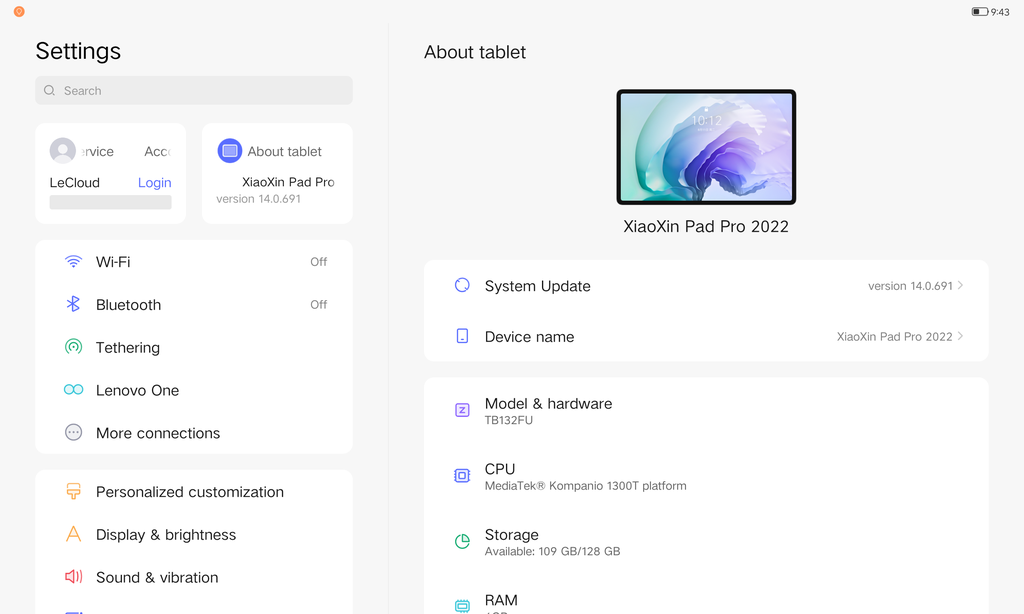This screenshot has width=1024, height=614.
Task: Open Bluetooth settings
Action: (194, 304)
